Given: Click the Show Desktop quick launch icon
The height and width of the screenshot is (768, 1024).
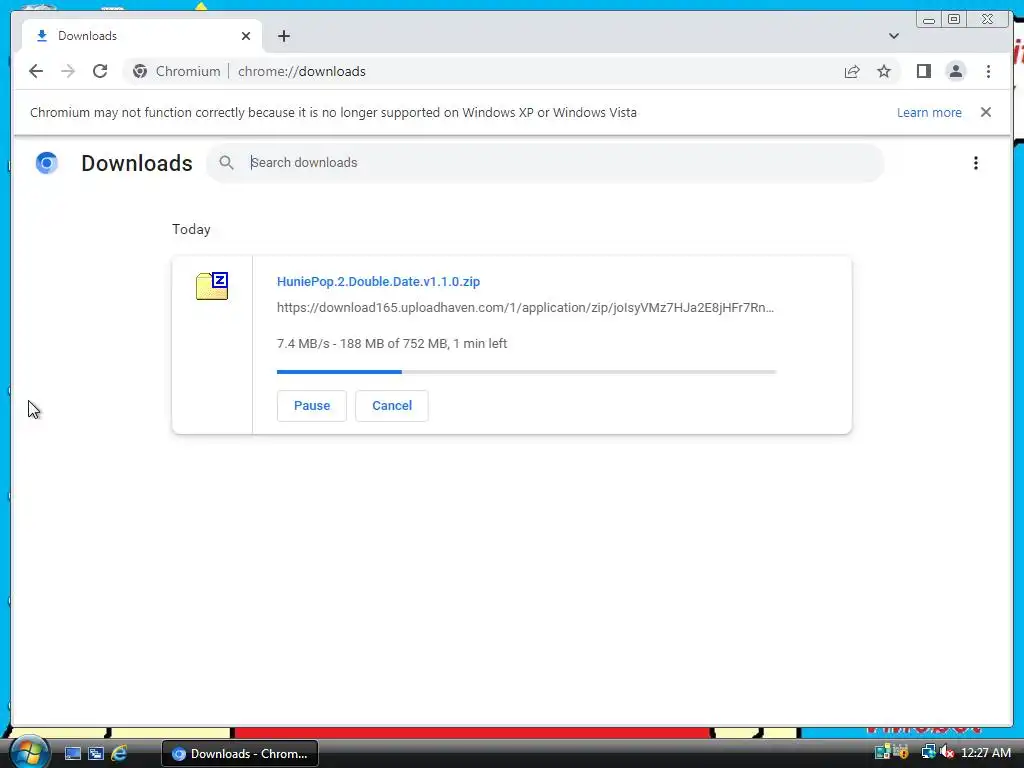Looking at the screenshot, I should pyautogui.click(x=72, y=754).
